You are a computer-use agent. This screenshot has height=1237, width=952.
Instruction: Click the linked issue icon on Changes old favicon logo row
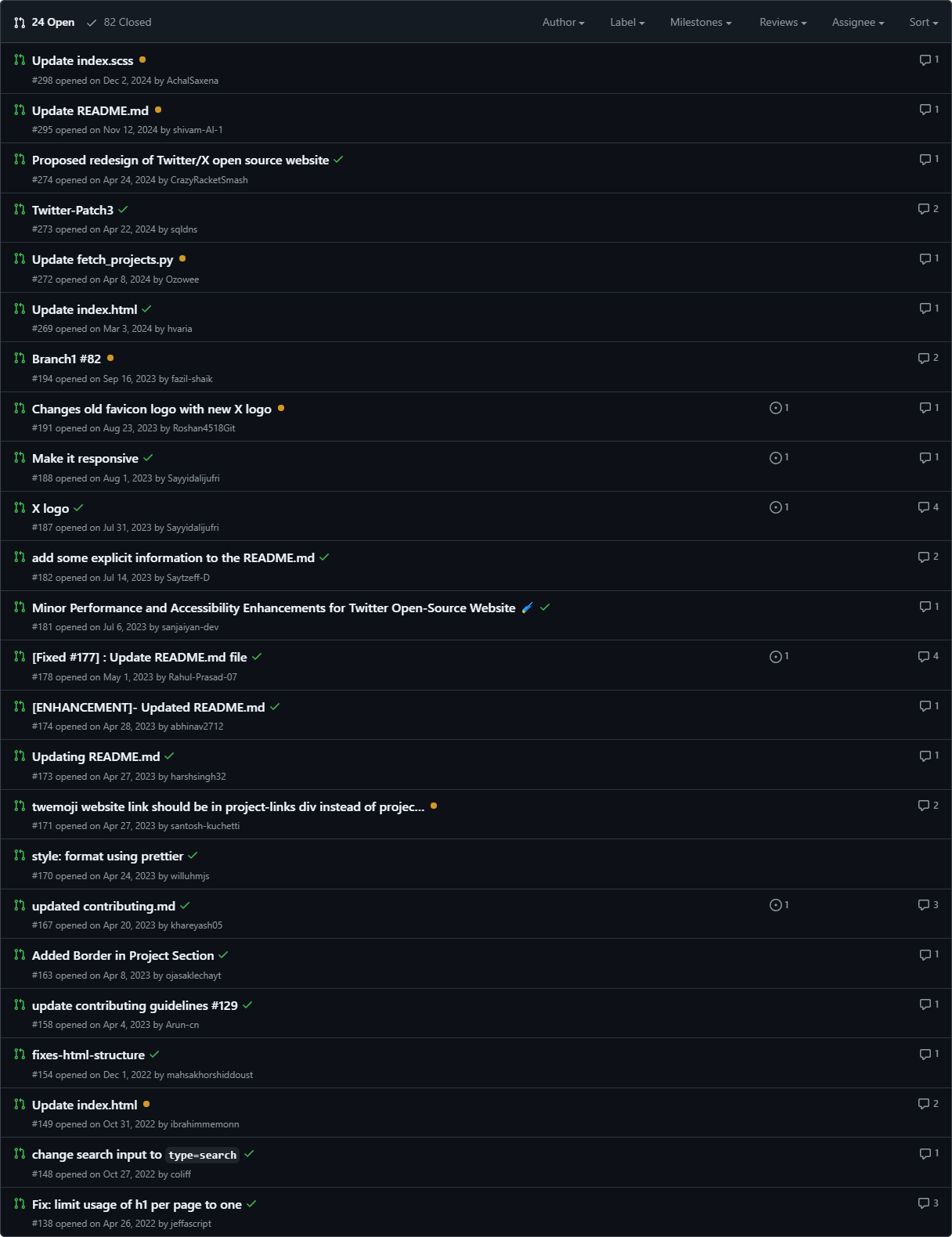click(775, 408)
